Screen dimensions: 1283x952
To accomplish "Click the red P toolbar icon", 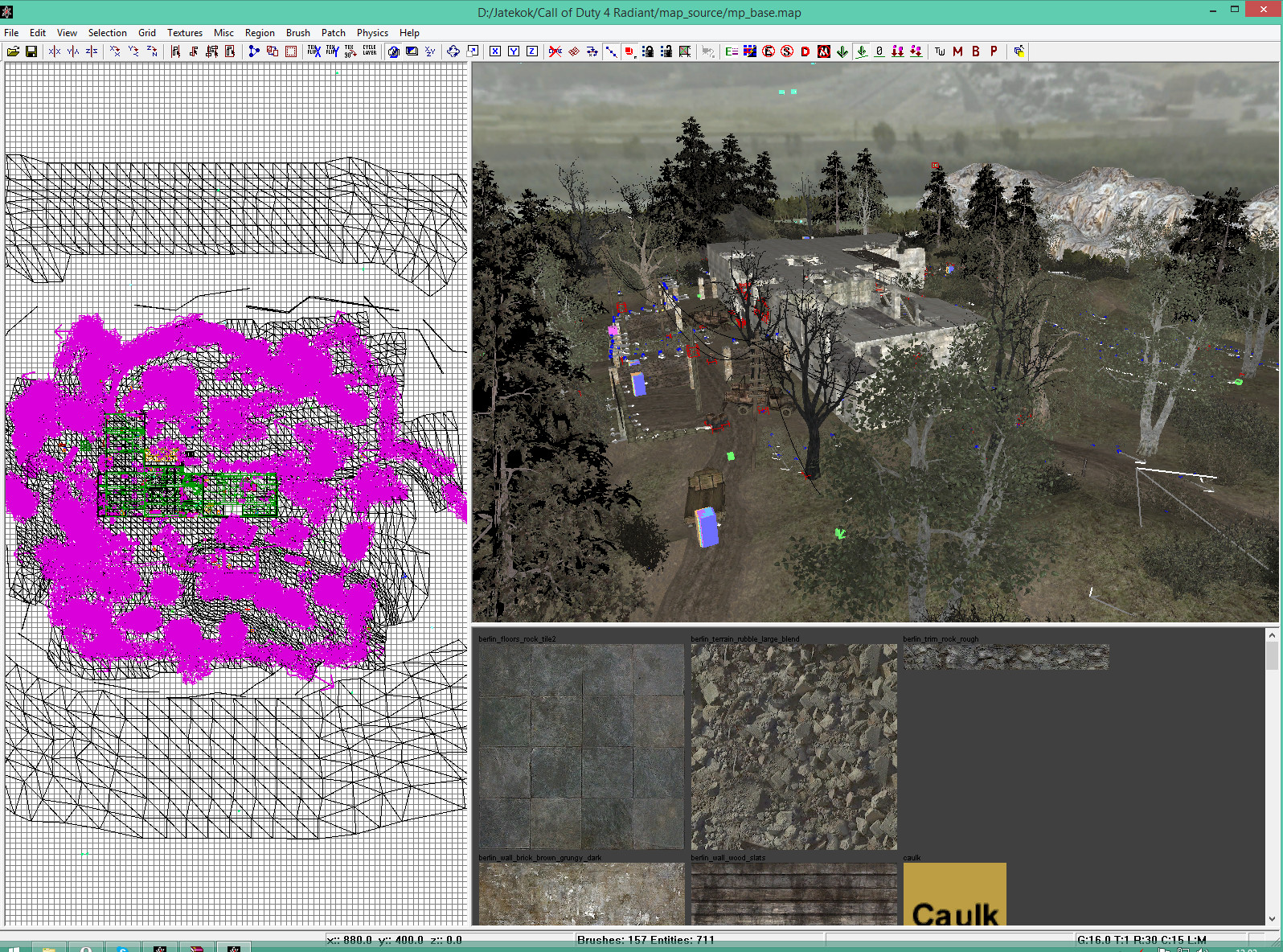I will (x=994, y=51).
